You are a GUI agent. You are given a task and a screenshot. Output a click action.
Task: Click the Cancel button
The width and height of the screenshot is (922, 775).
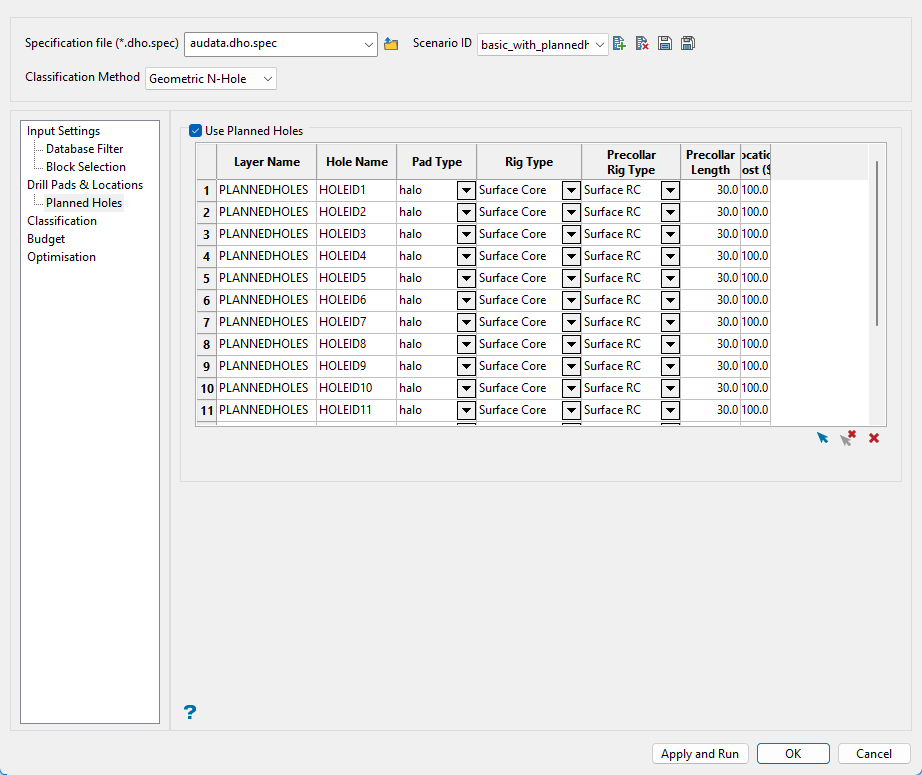coord(873,754)
